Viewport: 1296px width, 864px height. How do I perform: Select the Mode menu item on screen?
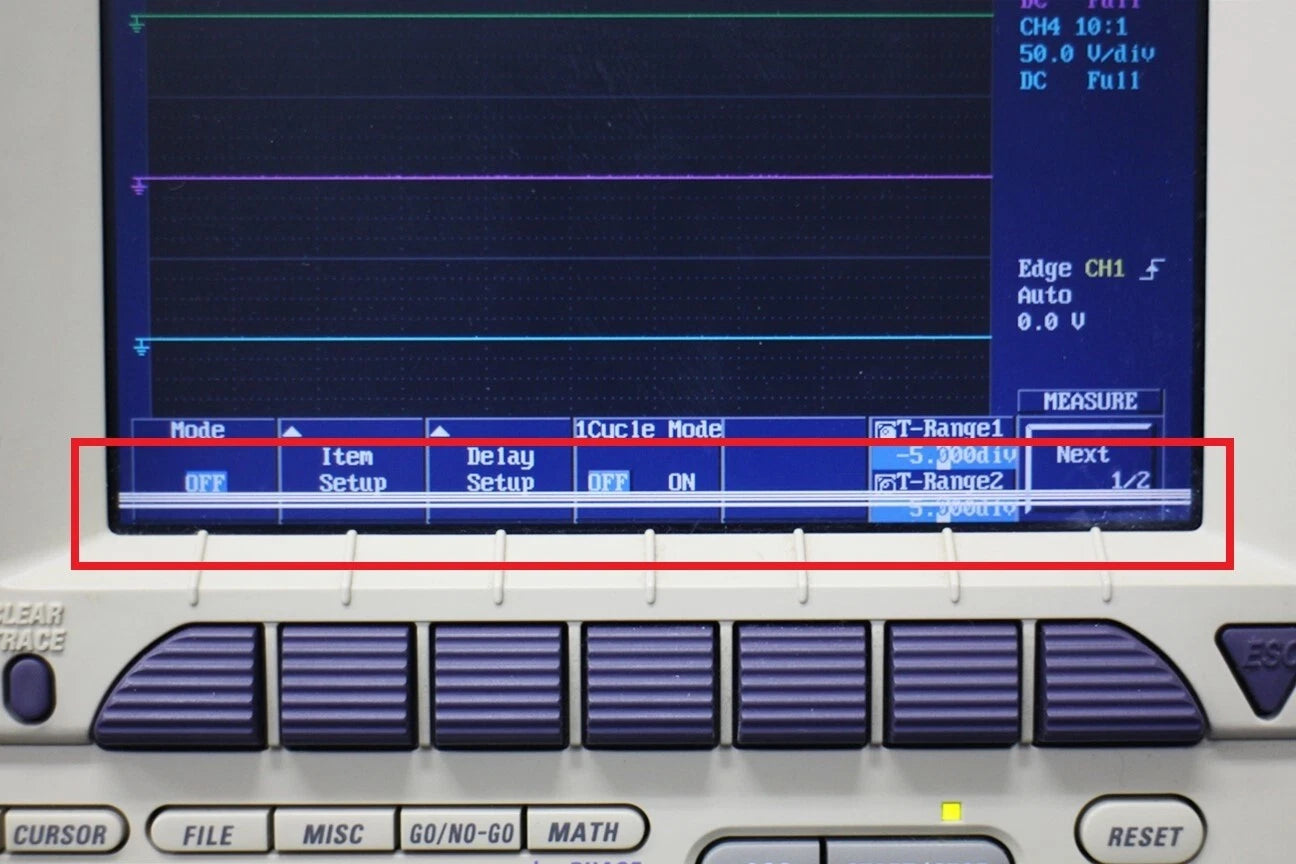point(196,430)
